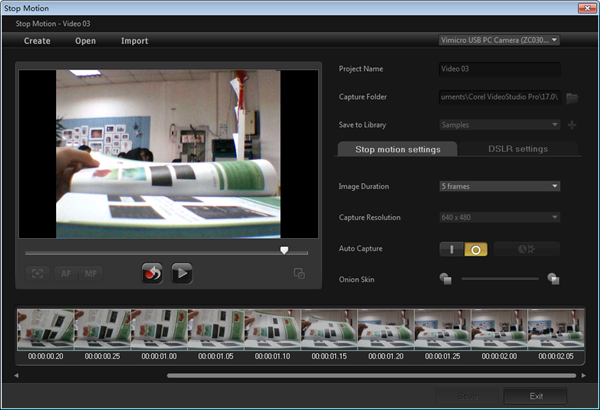
Task: Click the MF manual focus button
Action: coord(90,273)
